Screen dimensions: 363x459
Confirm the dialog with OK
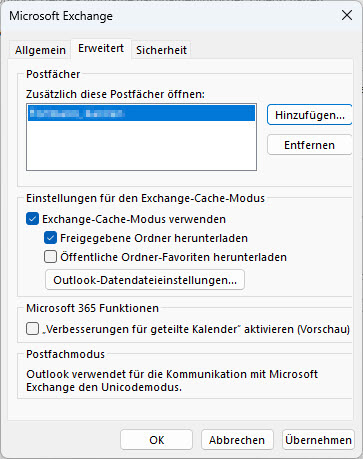pos(156,440)
